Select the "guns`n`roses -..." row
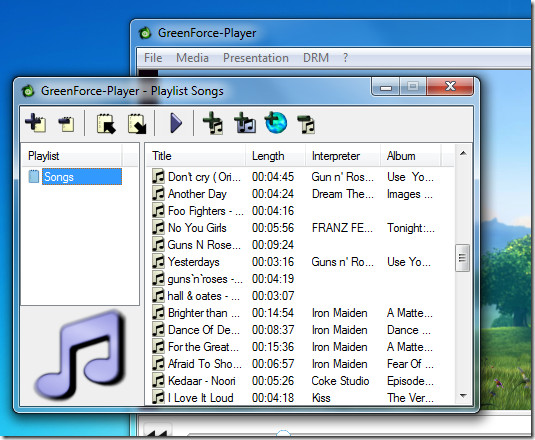This screenshot has height=440, width=535. 300,279
